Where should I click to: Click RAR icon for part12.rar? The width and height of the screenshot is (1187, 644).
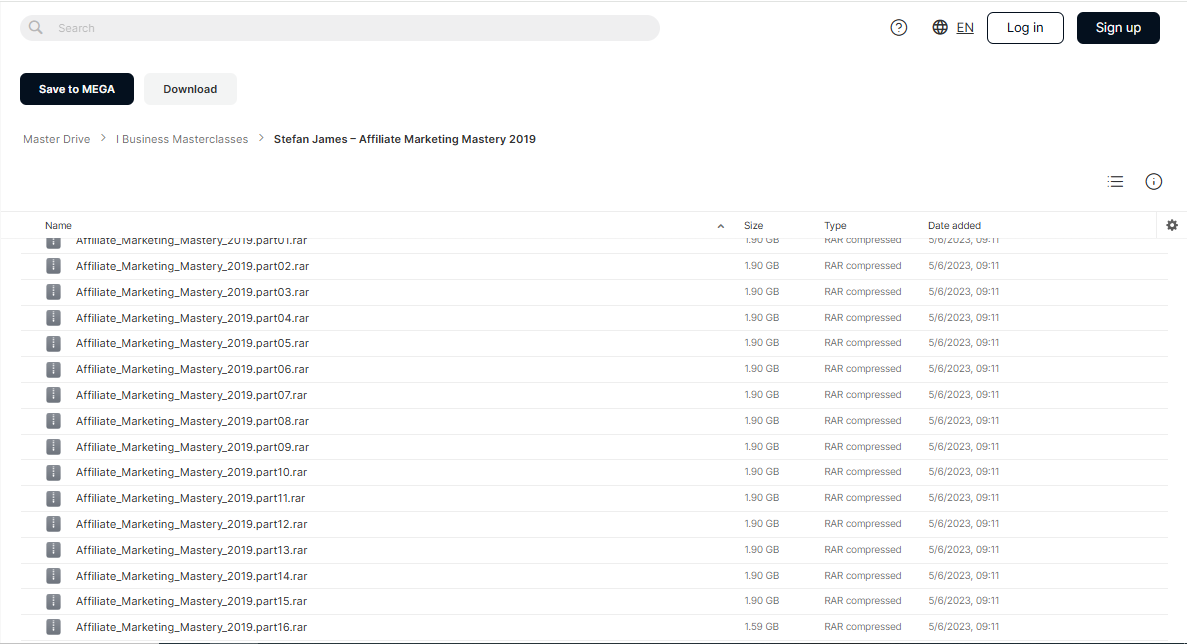tap(53, 524)
